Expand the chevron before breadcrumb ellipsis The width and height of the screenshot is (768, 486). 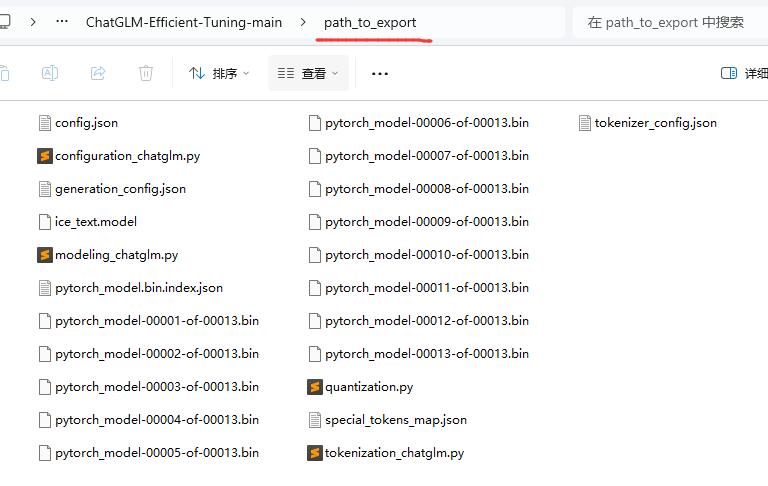33,22
